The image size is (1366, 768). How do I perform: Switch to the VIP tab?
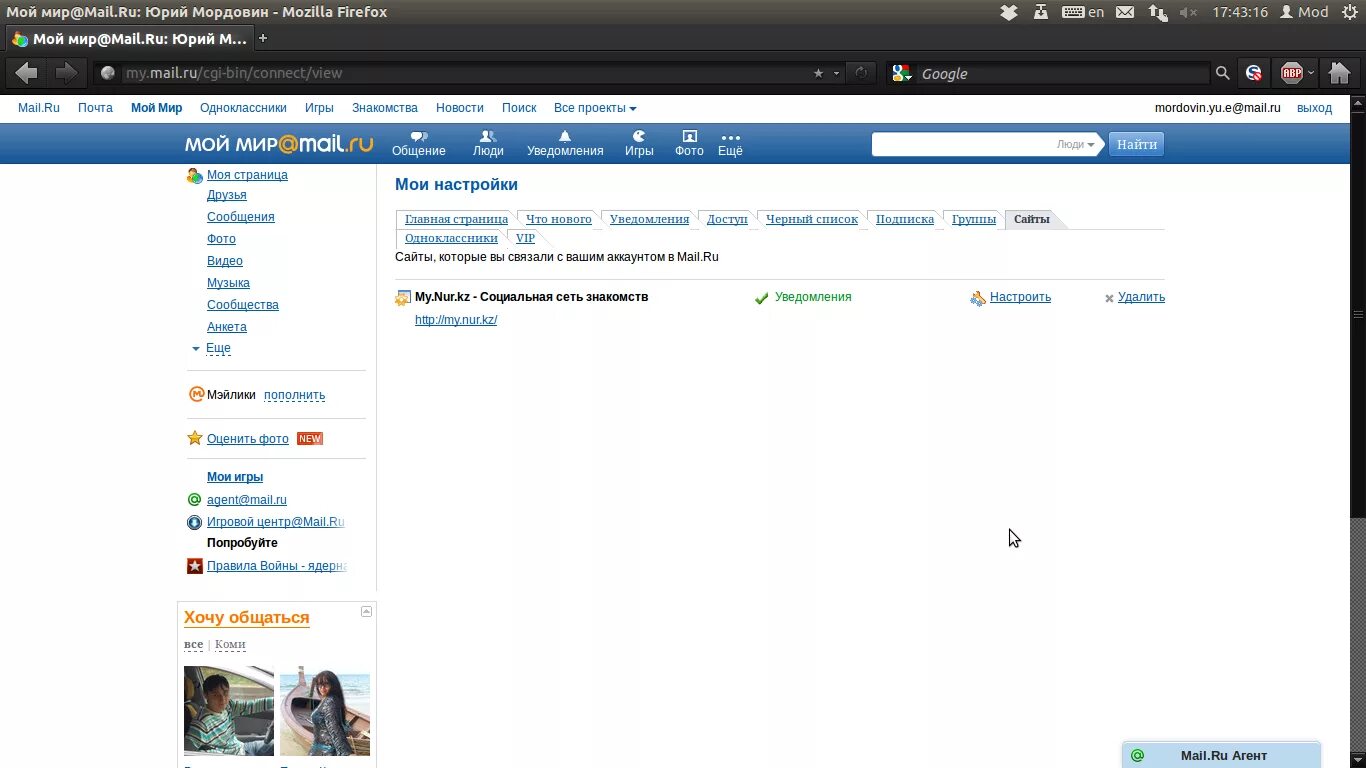525,238
